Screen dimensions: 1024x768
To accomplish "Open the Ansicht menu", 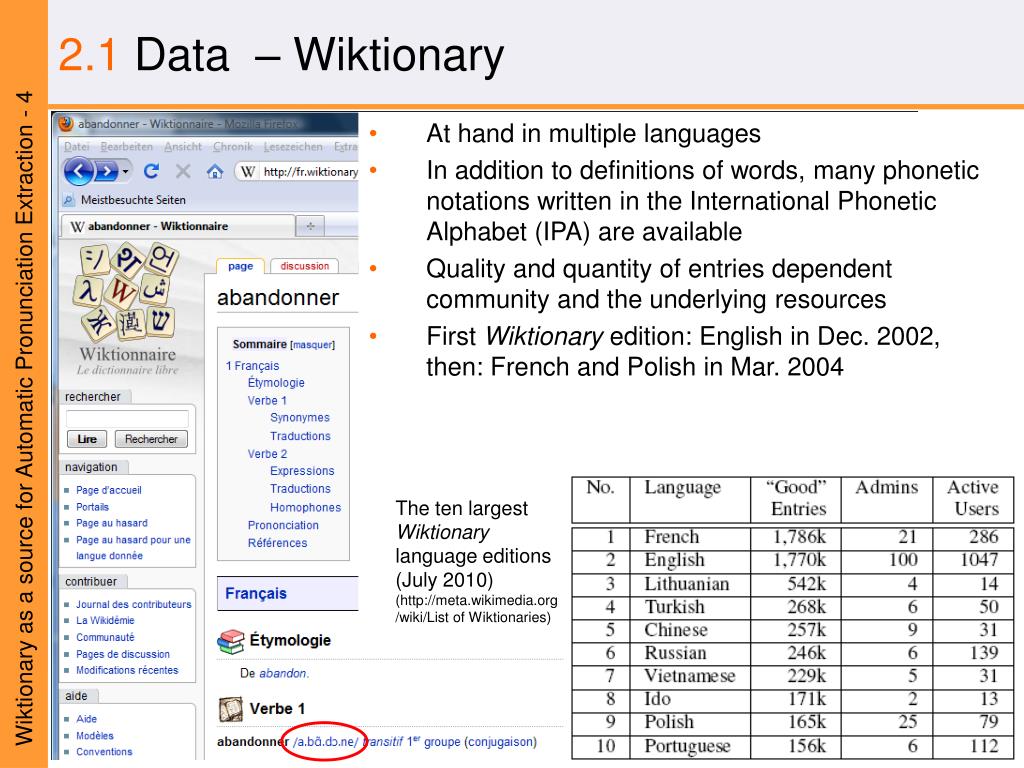I will pyautogui.click(x=183, y=147).
